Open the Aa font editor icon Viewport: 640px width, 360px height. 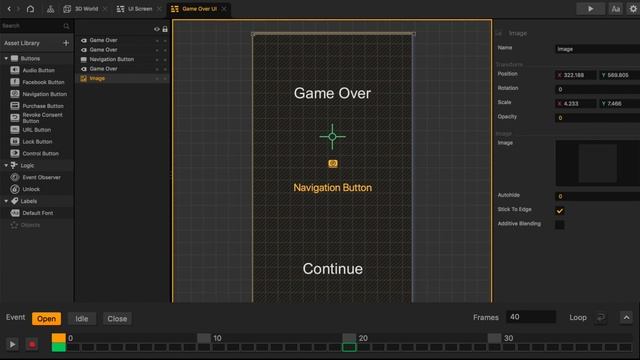(x=616, y=9)
